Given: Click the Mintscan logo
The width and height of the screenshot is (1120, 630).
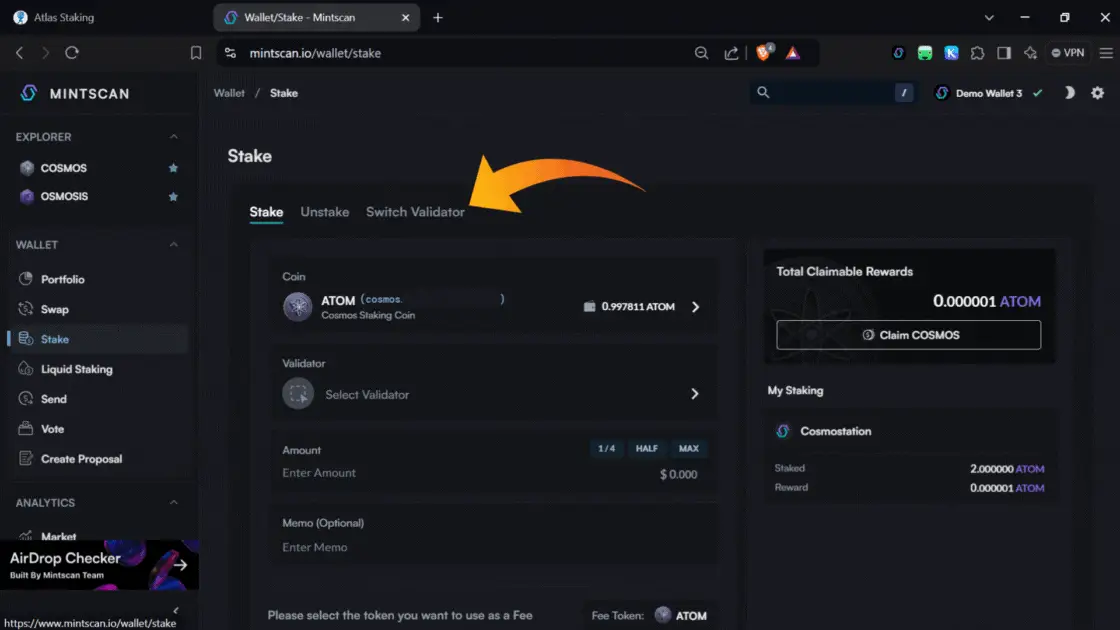Looking at the screenshot, I should 75,93.
